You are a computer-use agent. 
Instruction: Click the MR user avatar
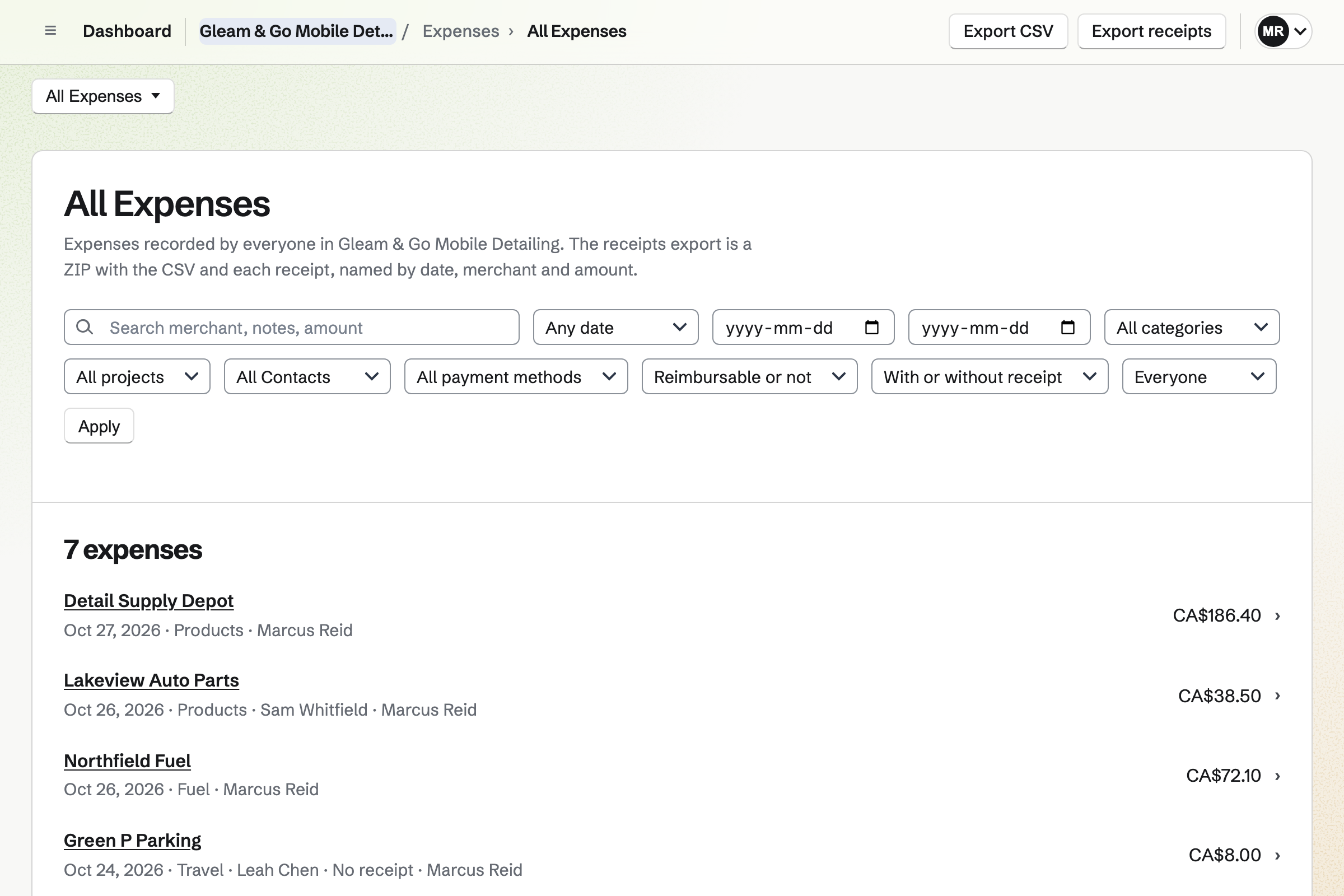(x=1272, y=31)
